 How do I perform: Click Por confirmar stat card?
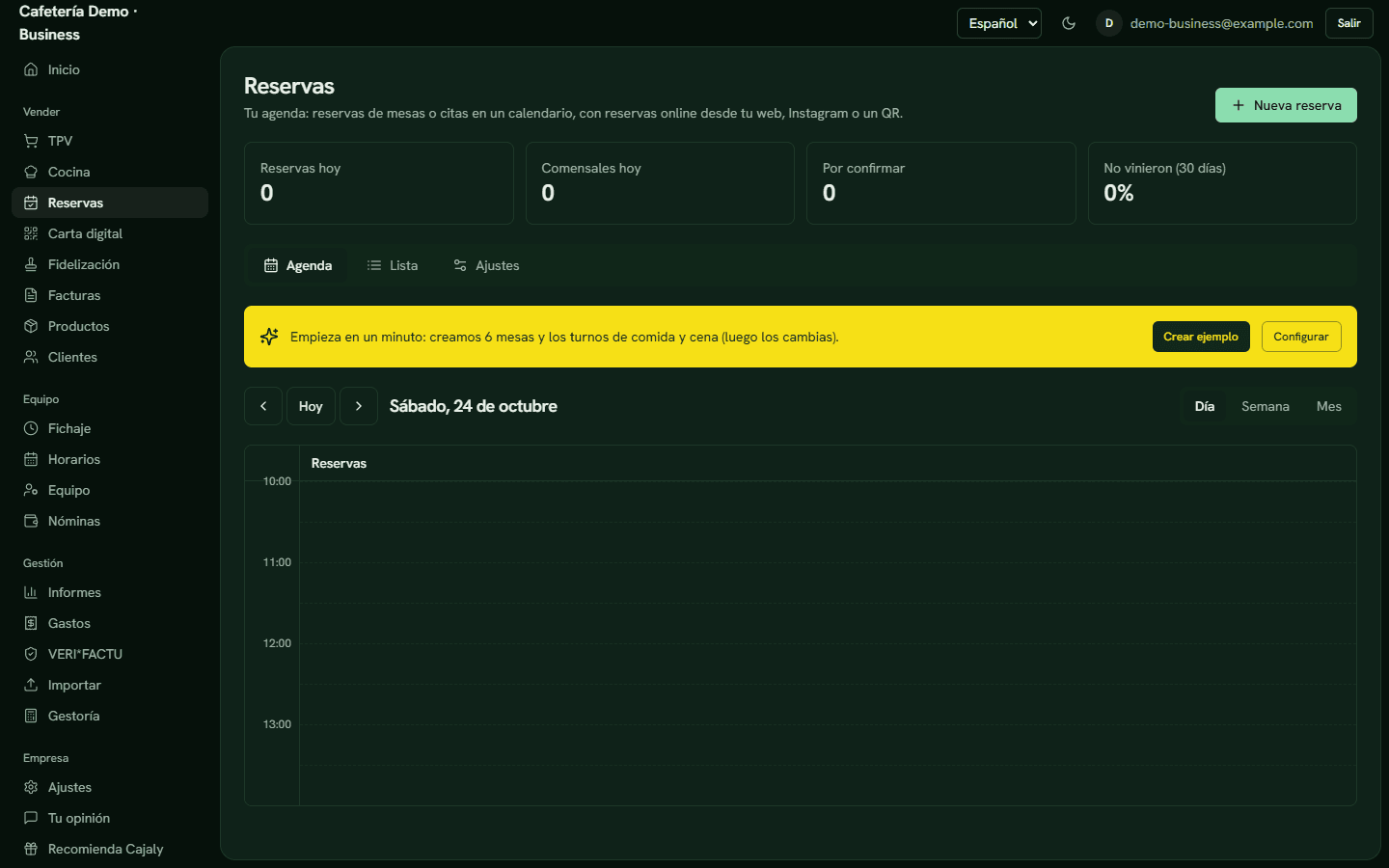(941, 183)
